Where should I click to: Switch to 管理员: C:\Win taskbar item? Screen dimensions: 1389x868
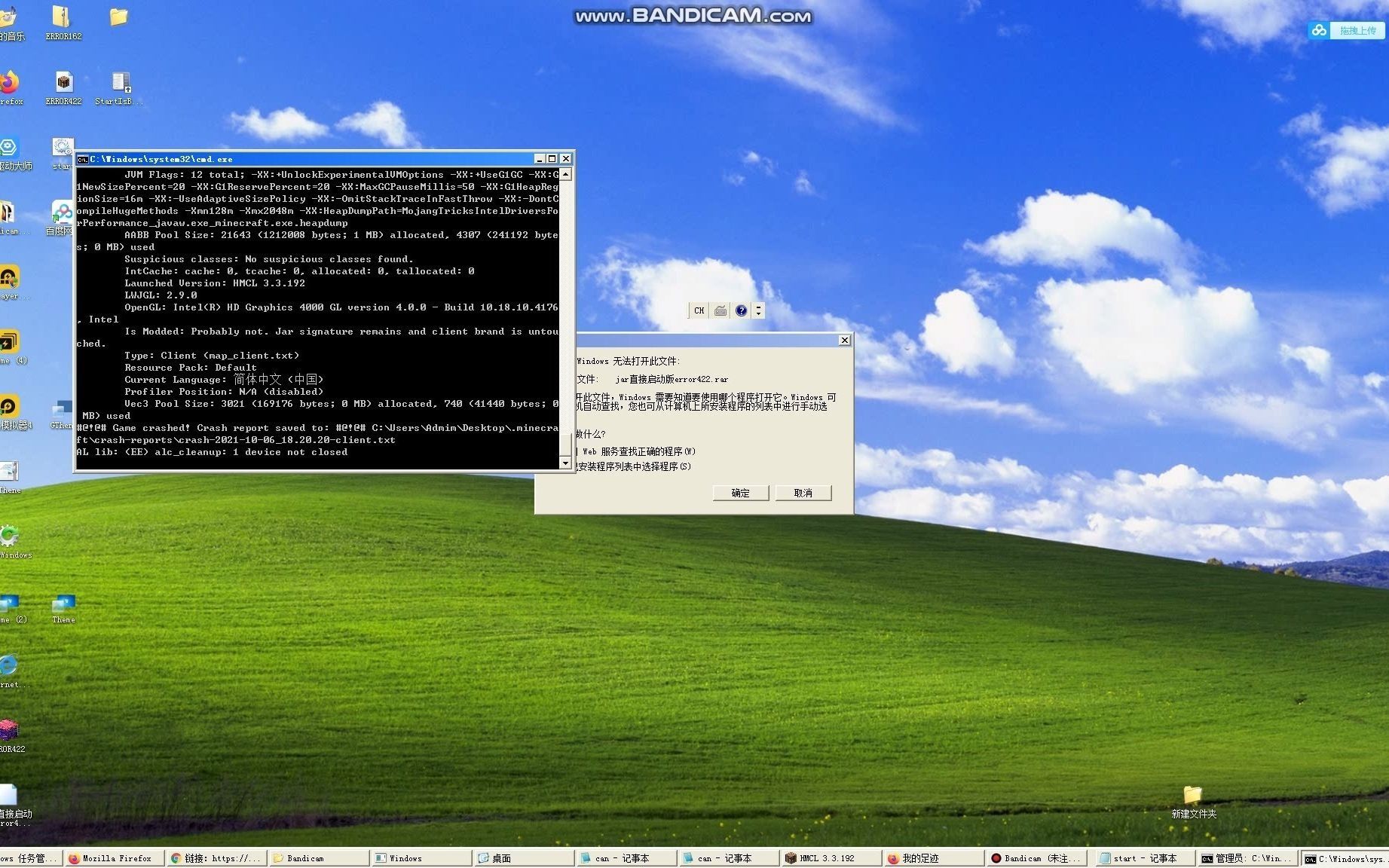click(1247, 858)
